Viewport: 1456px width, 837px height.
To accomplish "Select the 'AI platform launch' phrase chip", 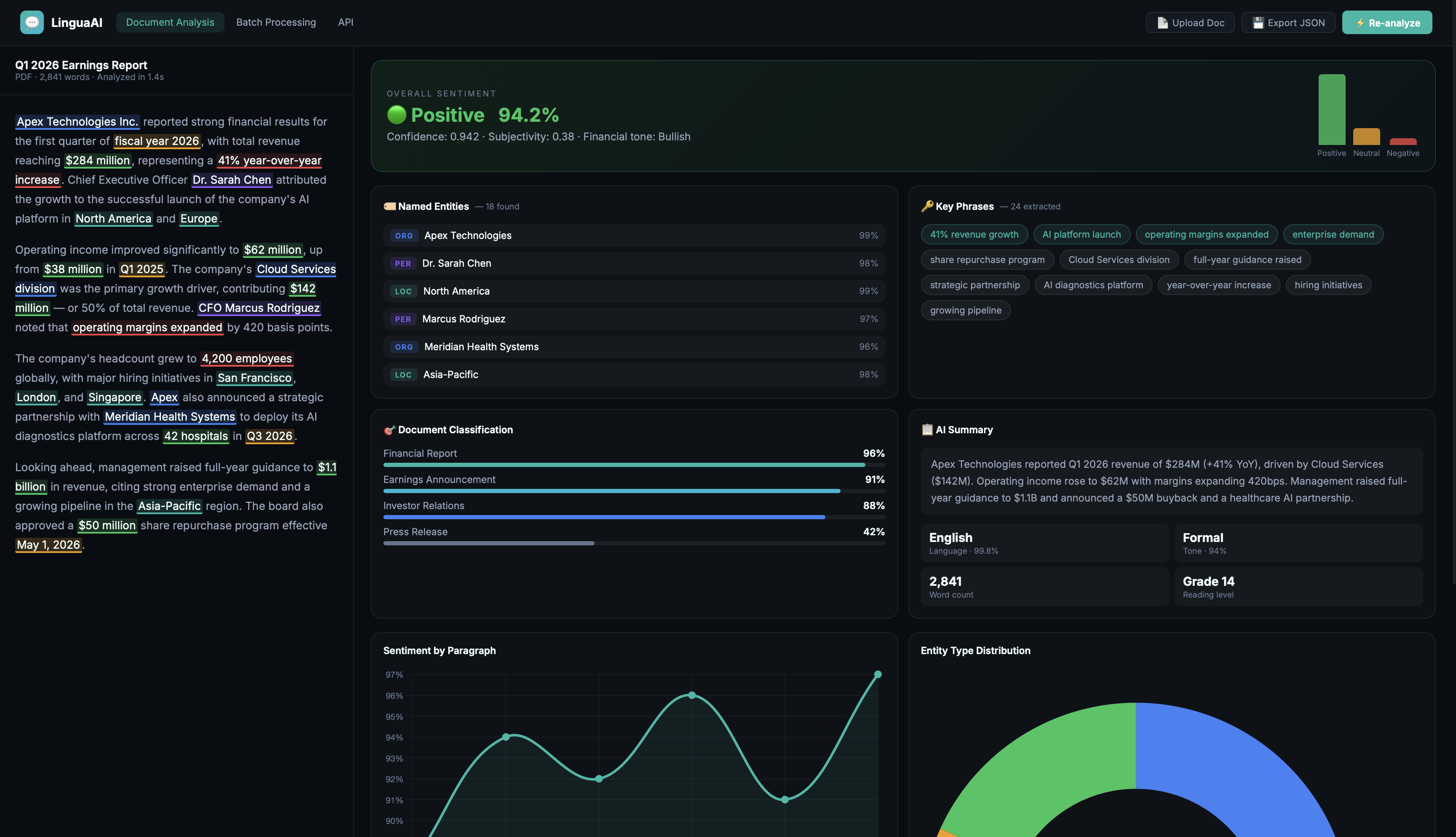I will (x=1081, y=235).
